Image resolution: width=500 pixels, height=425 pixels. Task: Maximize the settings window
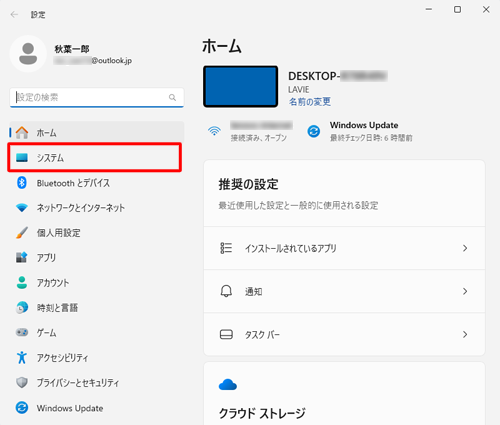[x=458, y=9]
